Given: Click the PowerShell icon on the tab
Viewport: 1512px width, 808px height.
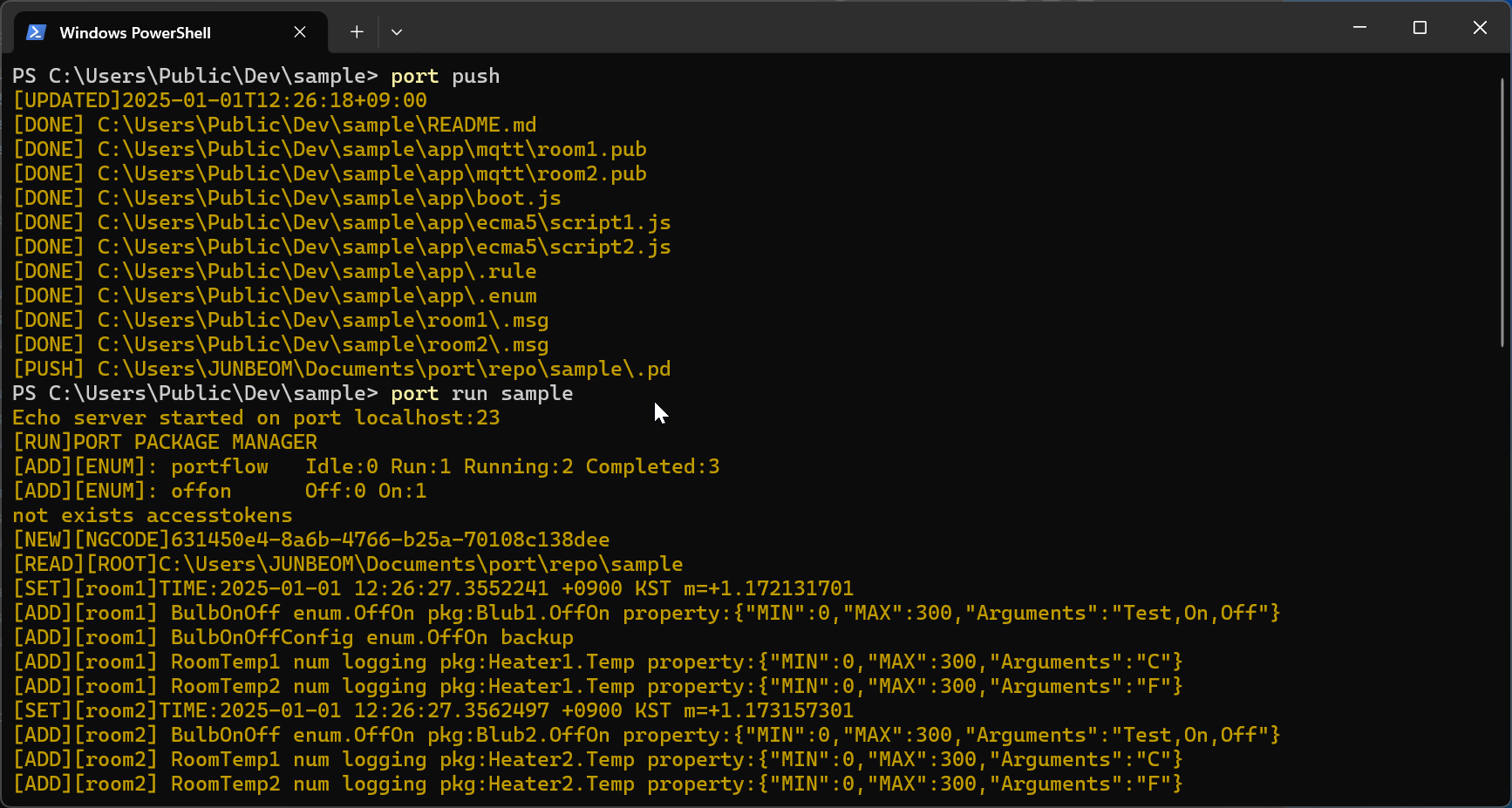Looking at the screenshot, I should (x=35, y=32).
